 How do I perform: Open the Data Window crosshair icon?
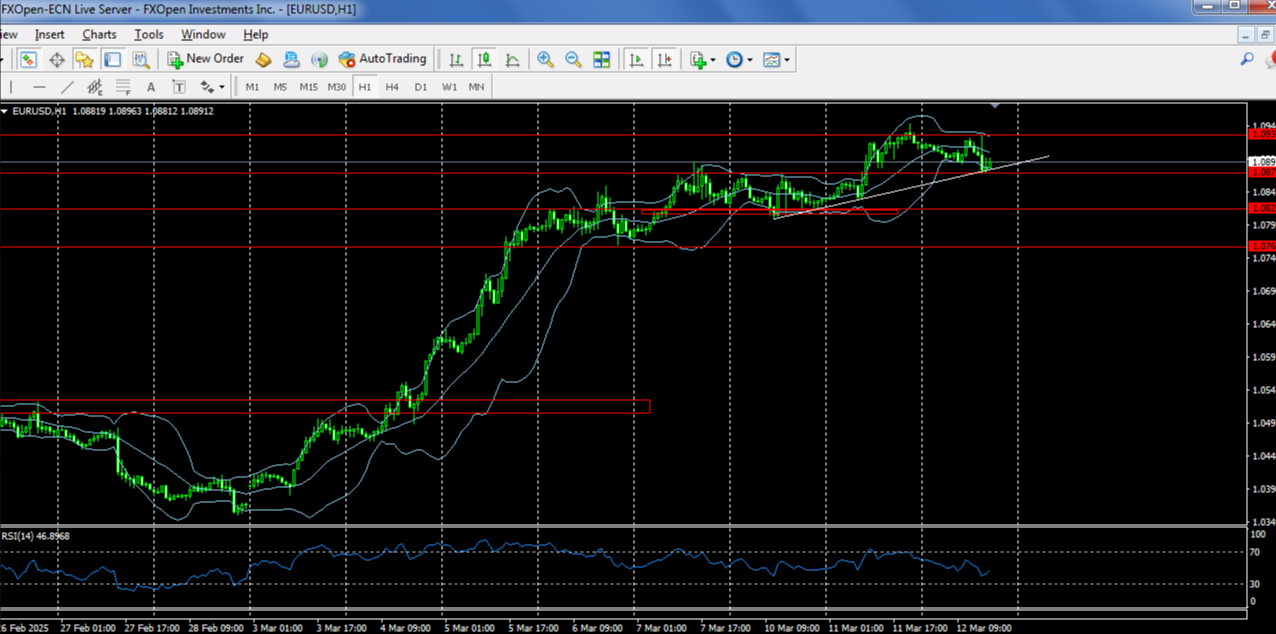pos(57,59)
